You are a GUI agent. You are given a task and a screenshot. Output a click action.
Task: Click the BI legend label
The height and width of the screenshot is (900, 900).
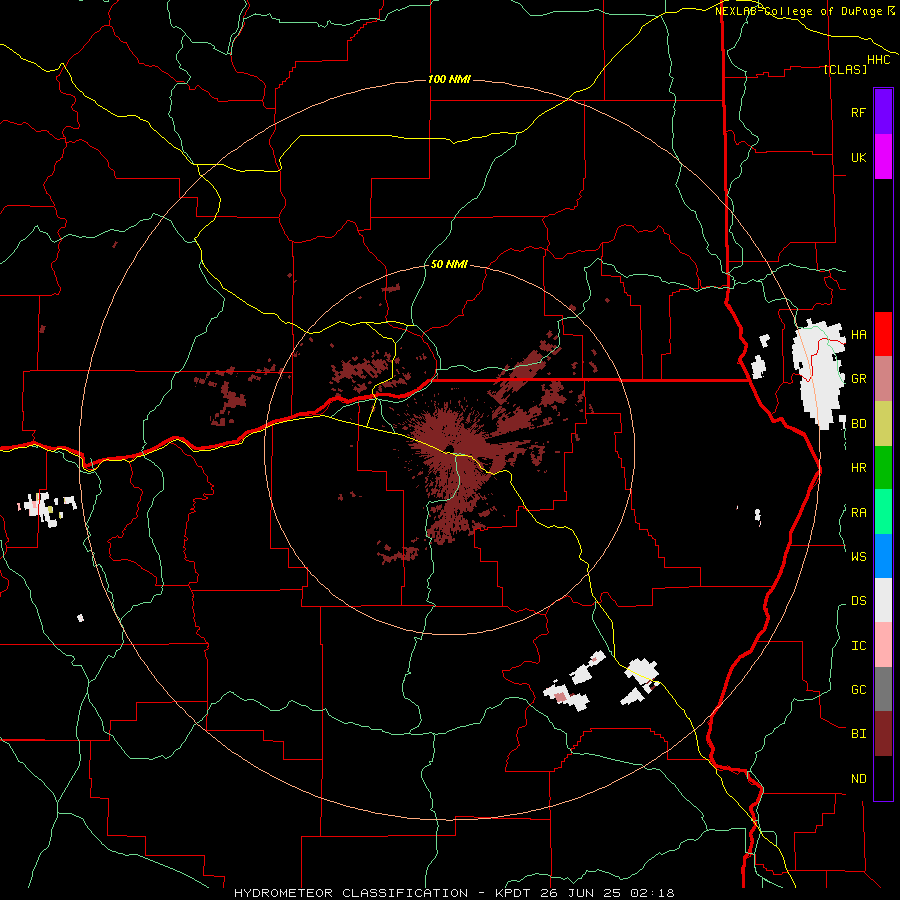[x=859, y=734]
